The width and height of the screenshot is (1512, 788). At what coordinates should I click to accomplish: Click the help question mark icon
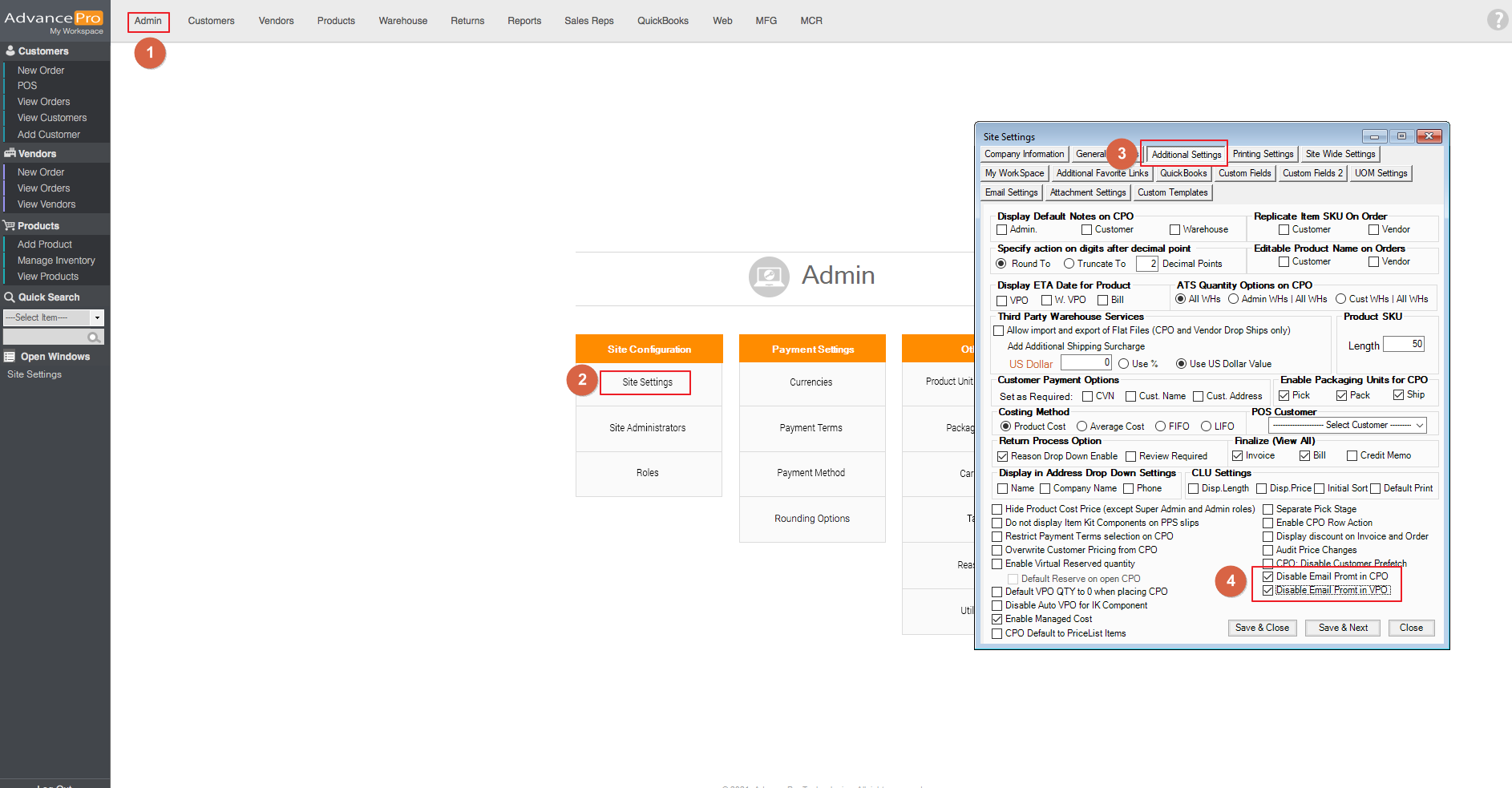(1497, 19)
